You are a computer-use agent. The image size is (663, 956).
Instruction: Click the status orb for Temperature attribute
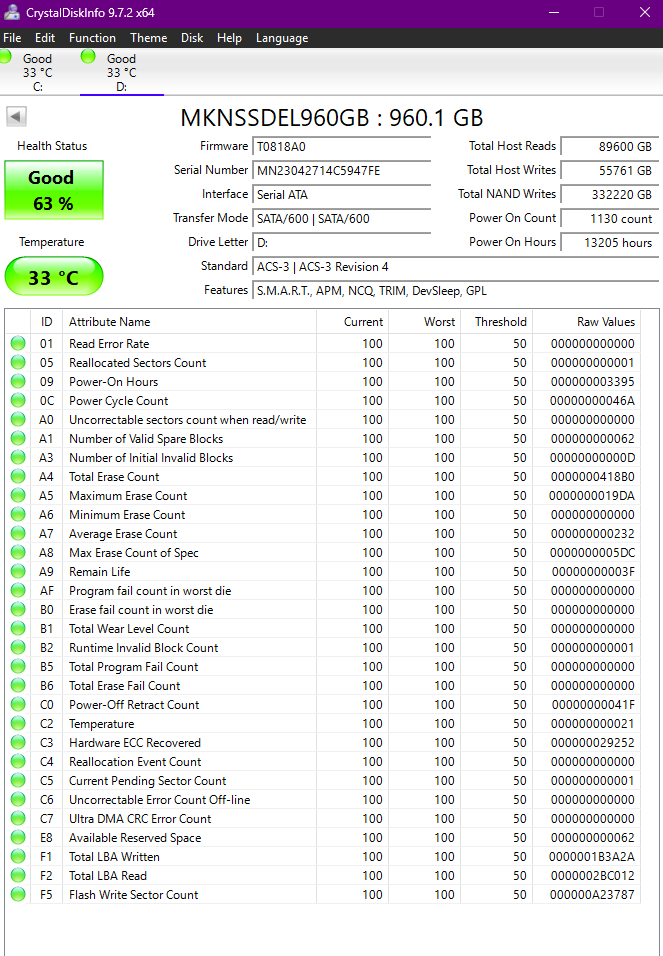pos(18,724)
